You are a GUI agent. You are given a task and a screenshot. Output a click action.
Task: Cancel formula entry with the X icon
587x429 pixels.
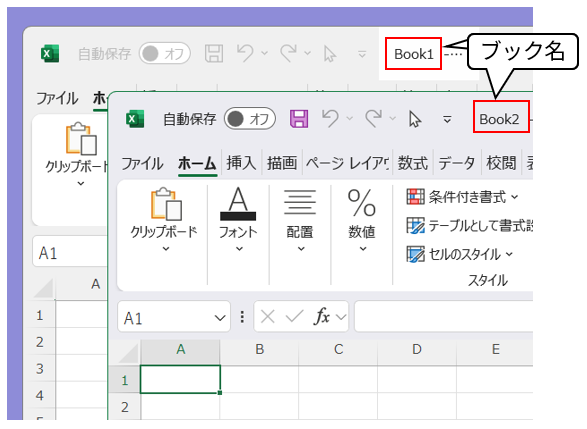point(268,317)
